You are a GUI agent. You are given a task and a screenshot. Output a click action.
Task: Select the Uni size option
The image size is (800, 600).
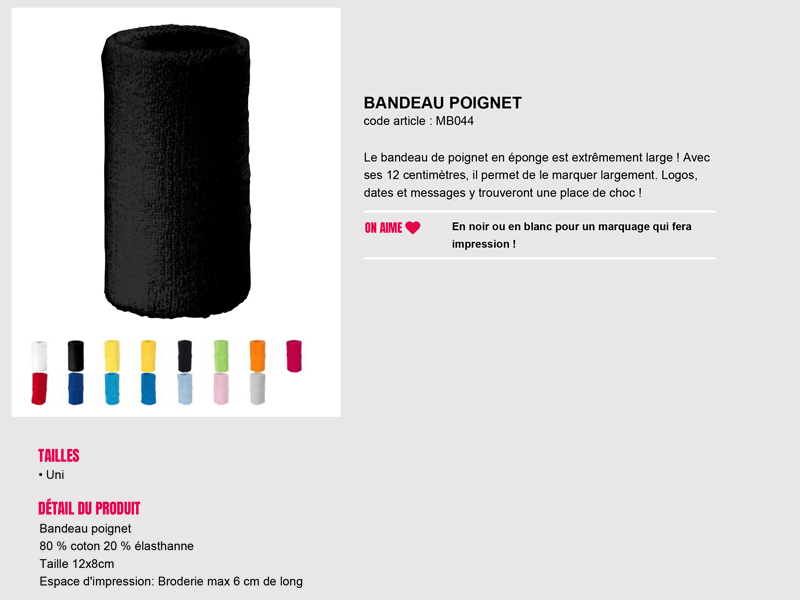tap(52, 475)
